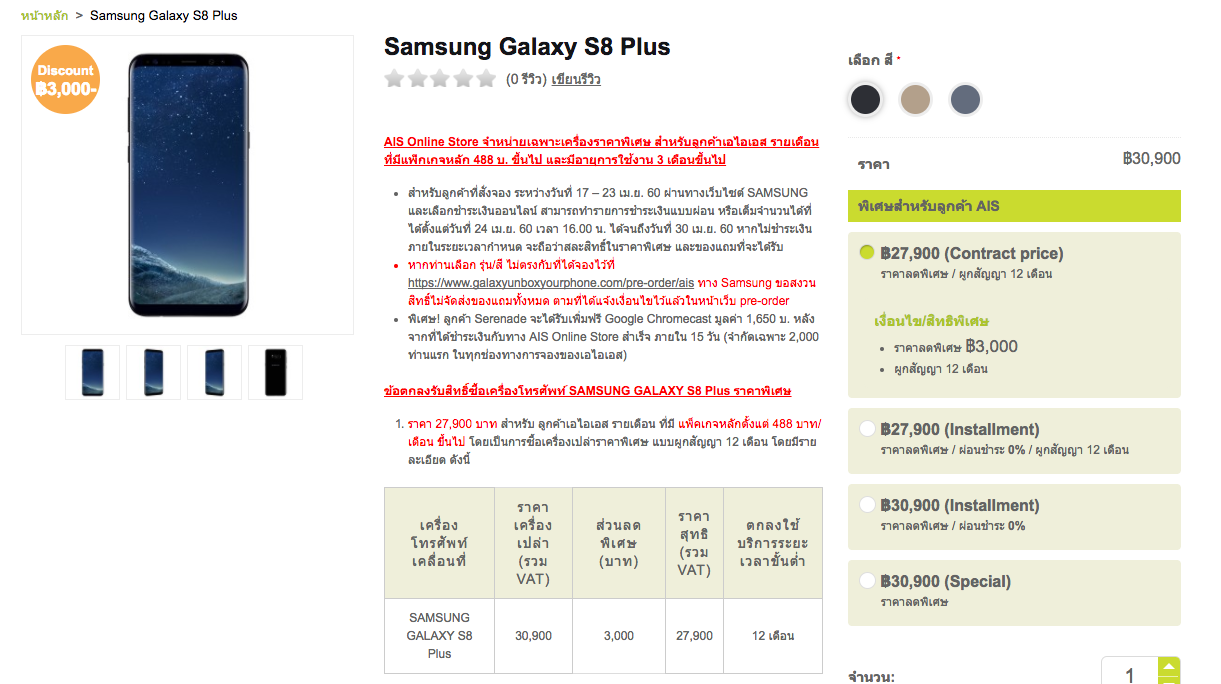Click the first star in the rating
The image size is (1221, 684).
click(395, 79)
